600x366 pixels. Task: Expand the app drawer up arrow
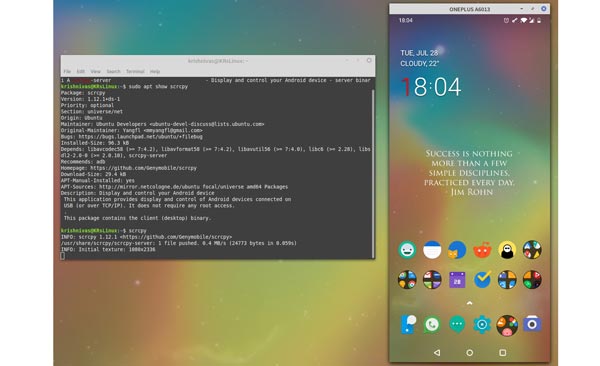pos(470,303)
